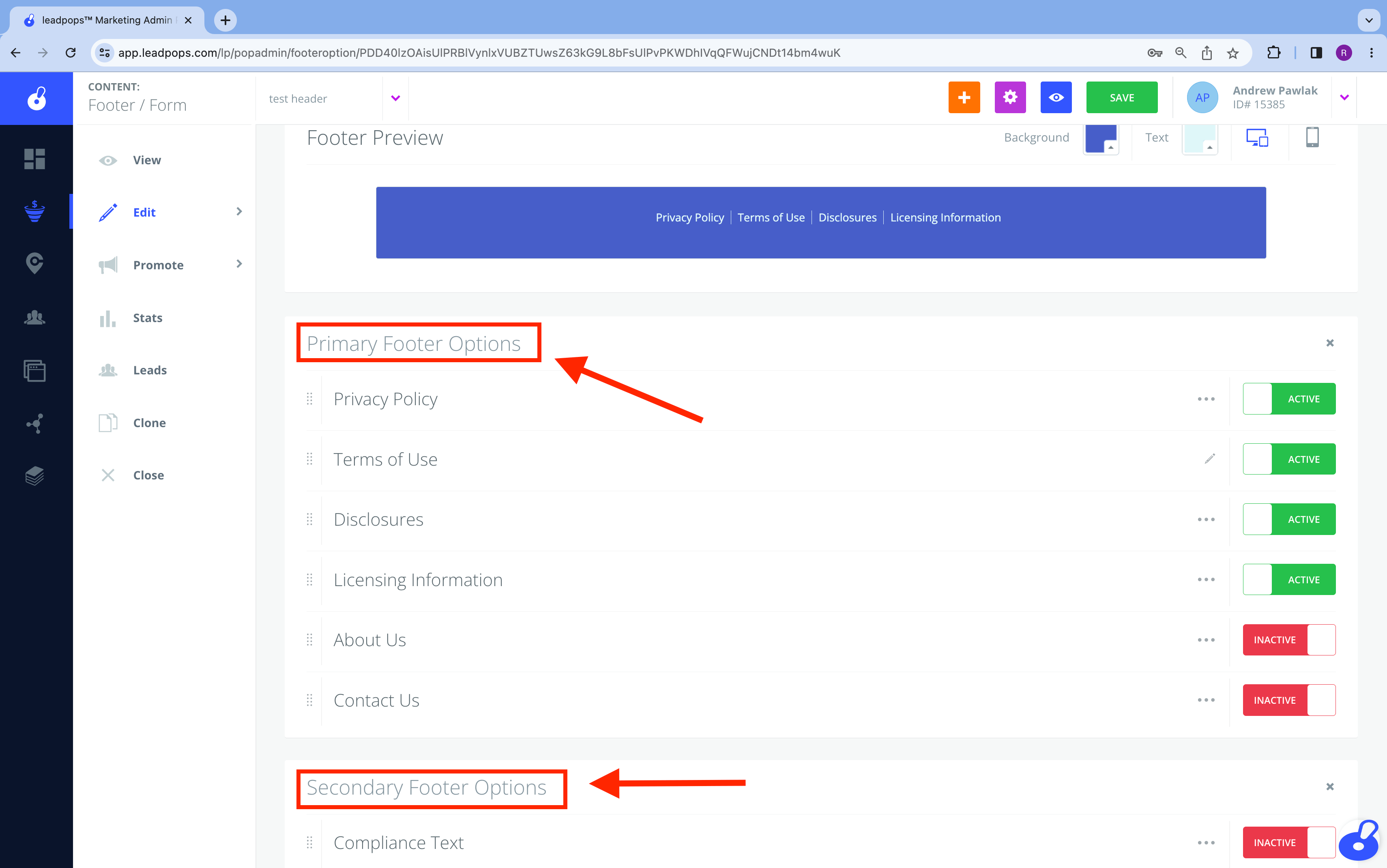Click the orange plus button in the top bar

click(x=964, y=98)
